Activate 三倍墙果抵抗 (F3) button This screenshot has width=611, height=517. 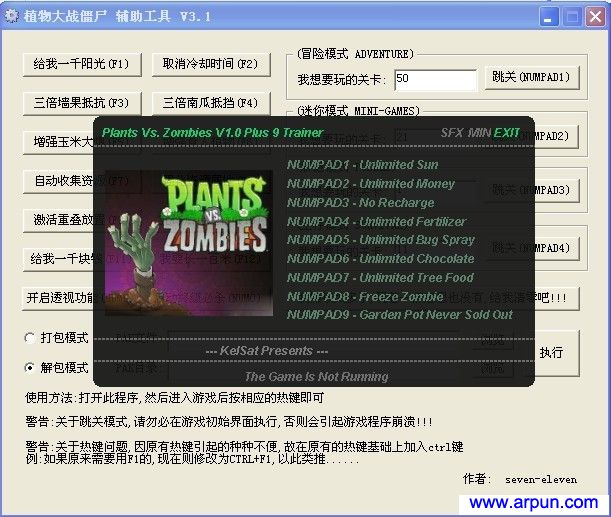click(x=82, y=103)
